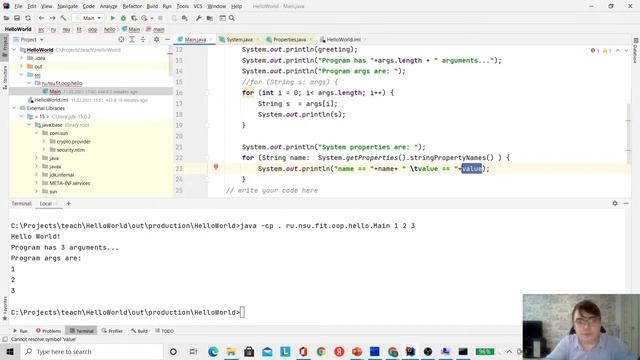This screenshot has height=360, width=640.
Task: Click the Open folder icon in toolbar
Action: pos(7,18)
